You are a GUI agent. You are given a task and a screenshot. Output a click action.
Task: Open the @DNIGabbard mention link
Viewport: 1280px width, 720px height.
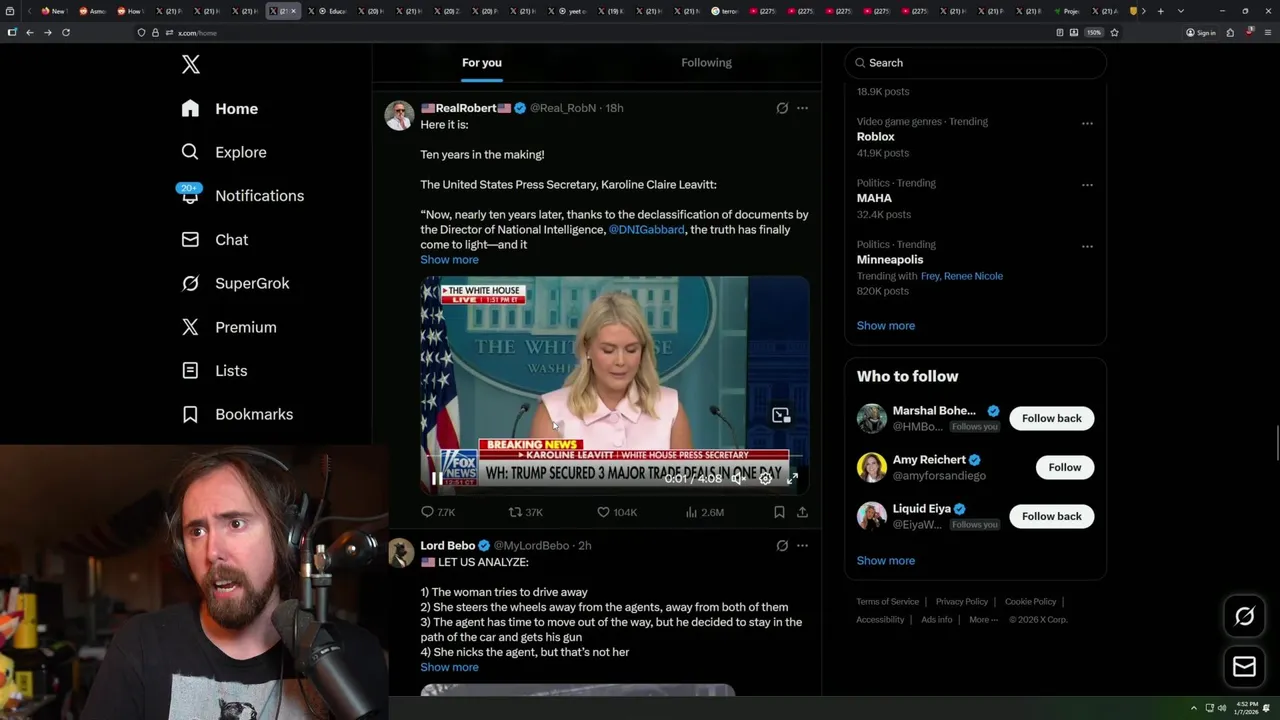(647, 230)
